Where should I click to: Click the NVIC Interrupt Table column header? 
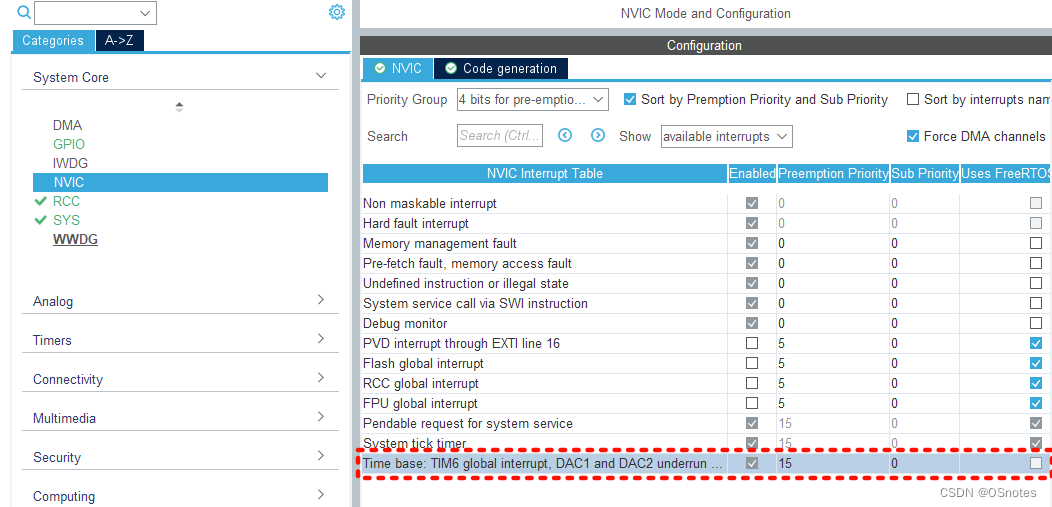click(x=545, y=173)
